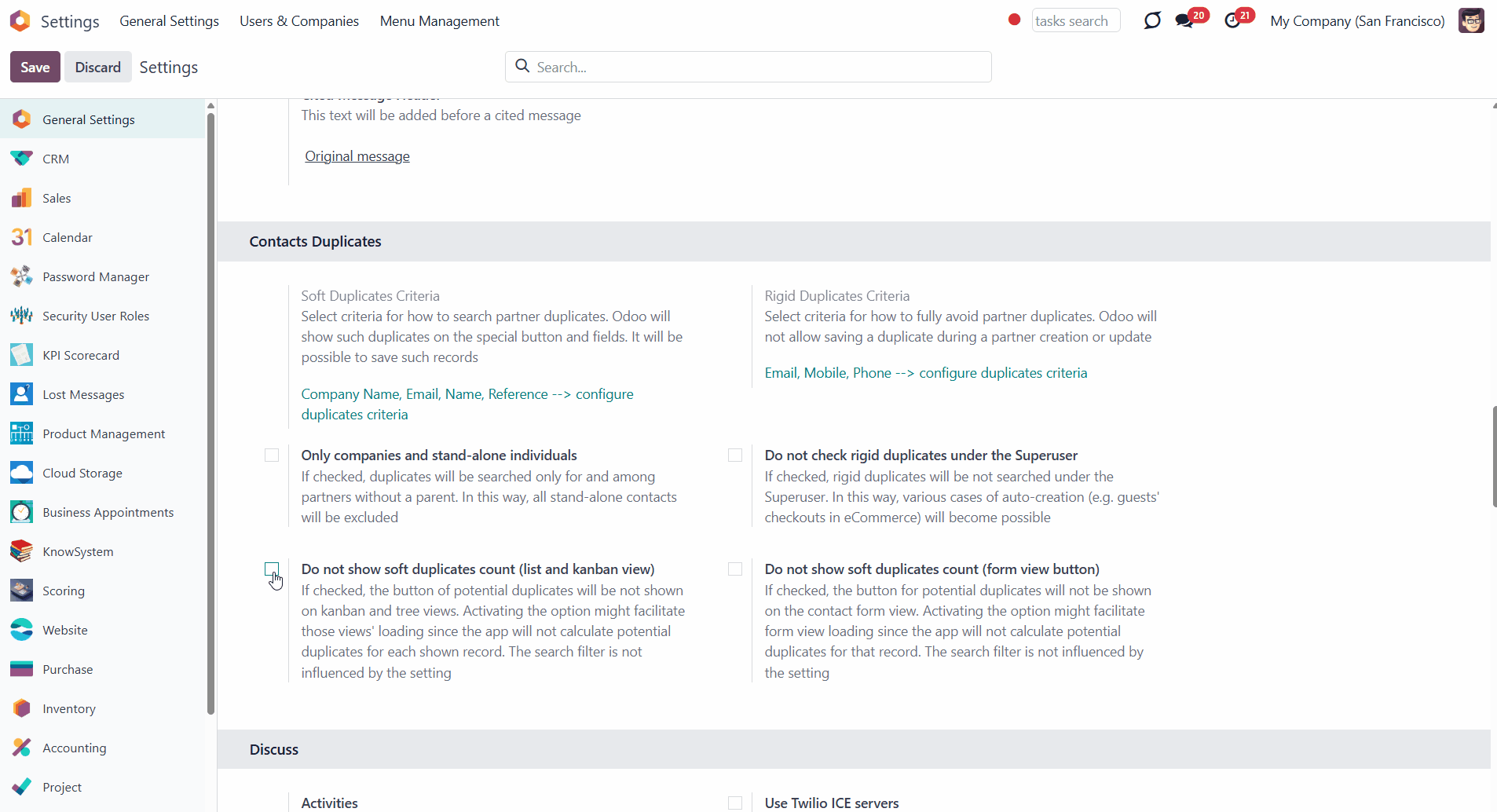Click the Discuss section header

coord(274,749)
